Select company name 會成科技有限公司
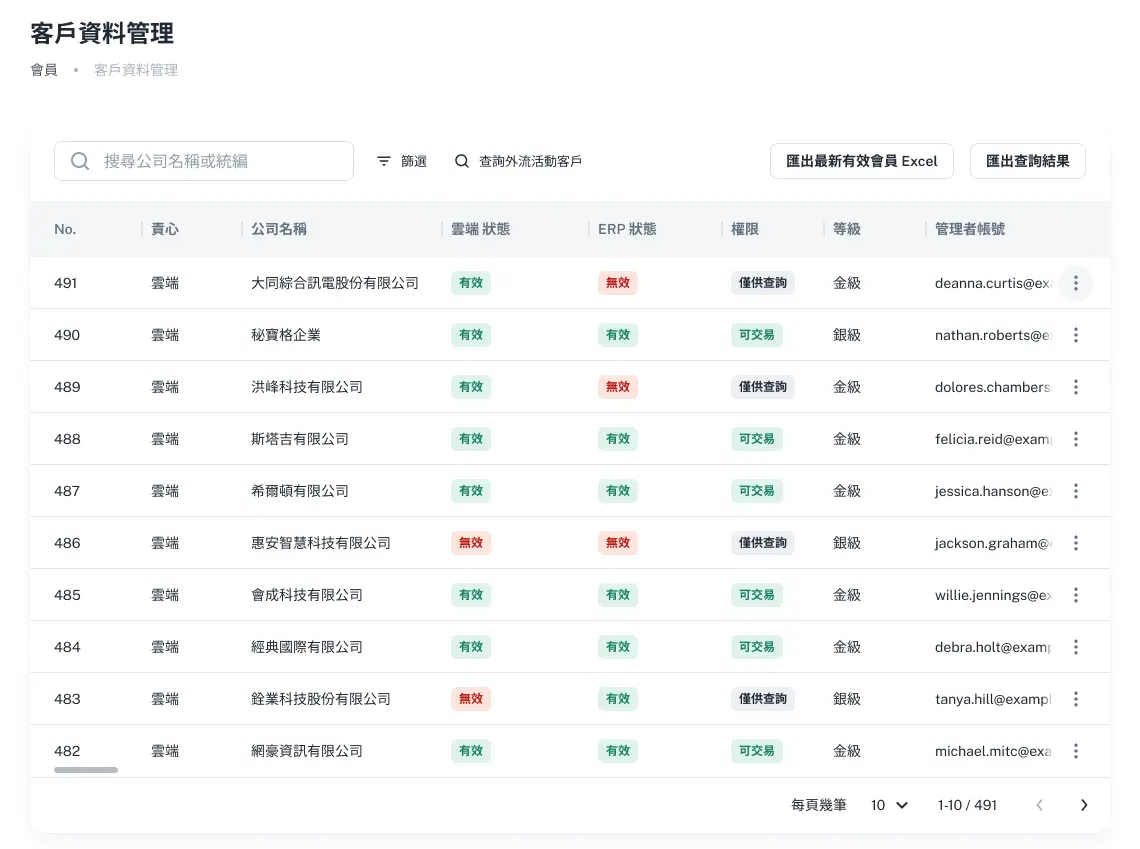1140x849 pixels. point(307,595)
